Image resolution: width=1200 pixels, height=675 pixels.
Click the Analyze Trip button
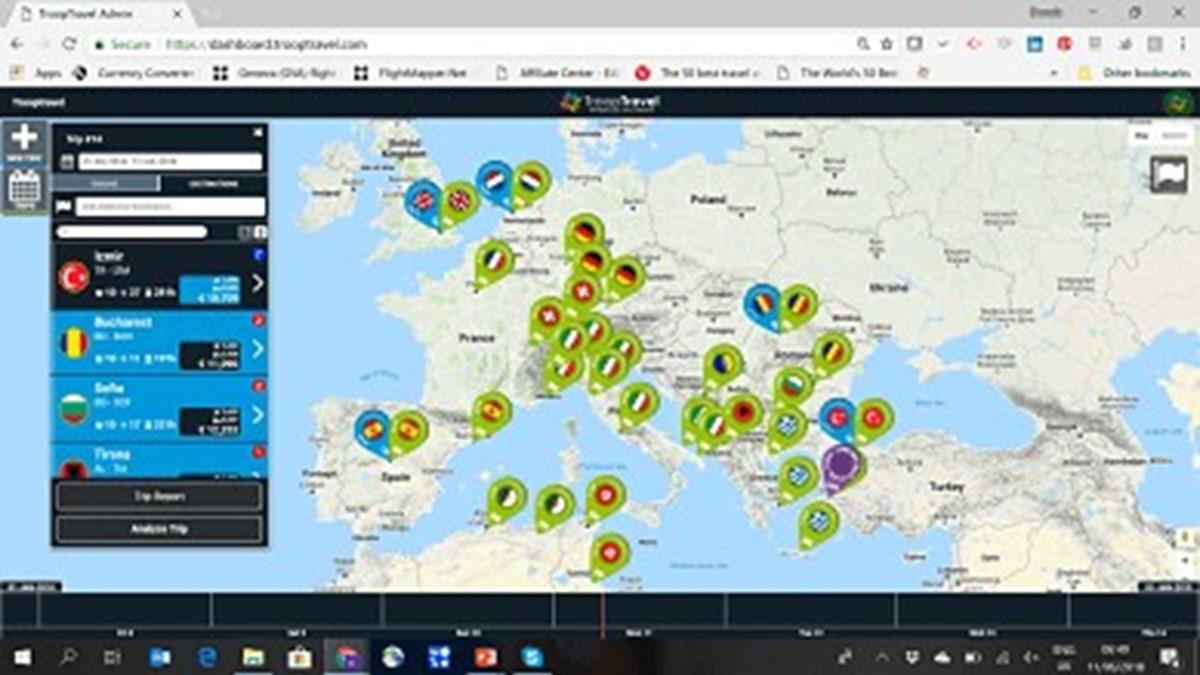(159, 529)
